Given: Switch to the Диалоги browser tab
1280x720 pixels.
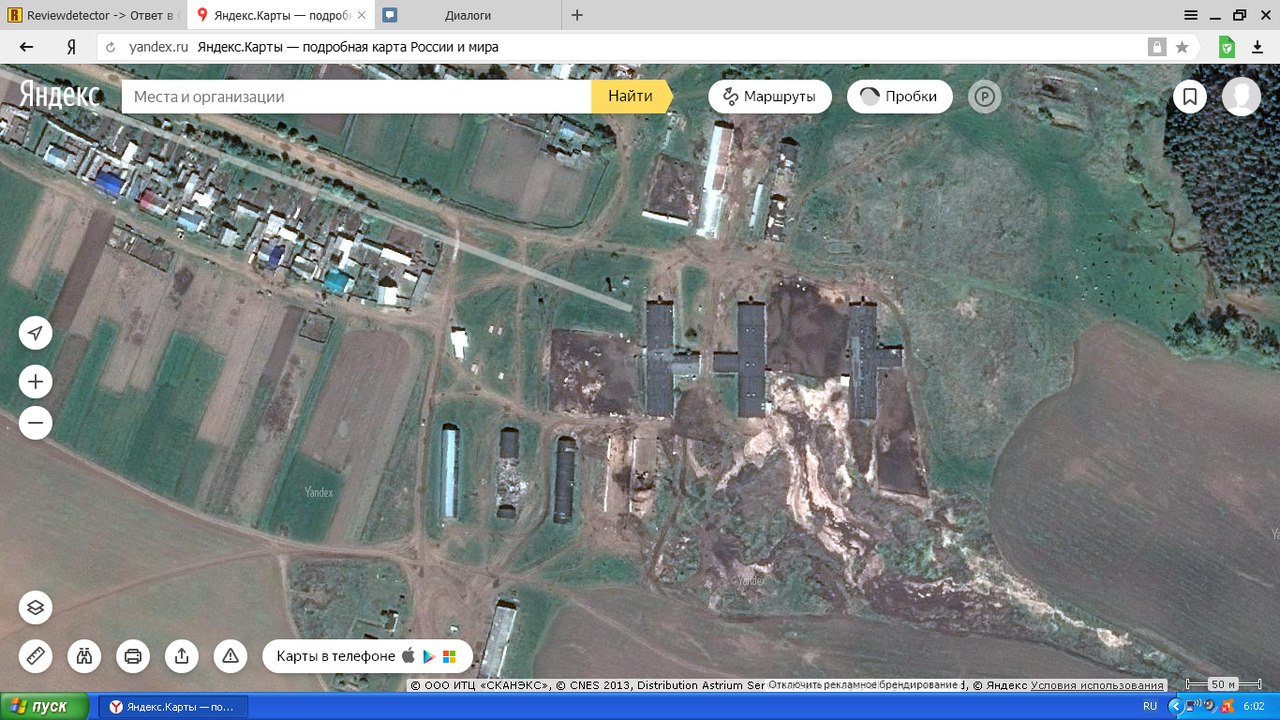Looking at the screenshot, I should pos(466,15).
